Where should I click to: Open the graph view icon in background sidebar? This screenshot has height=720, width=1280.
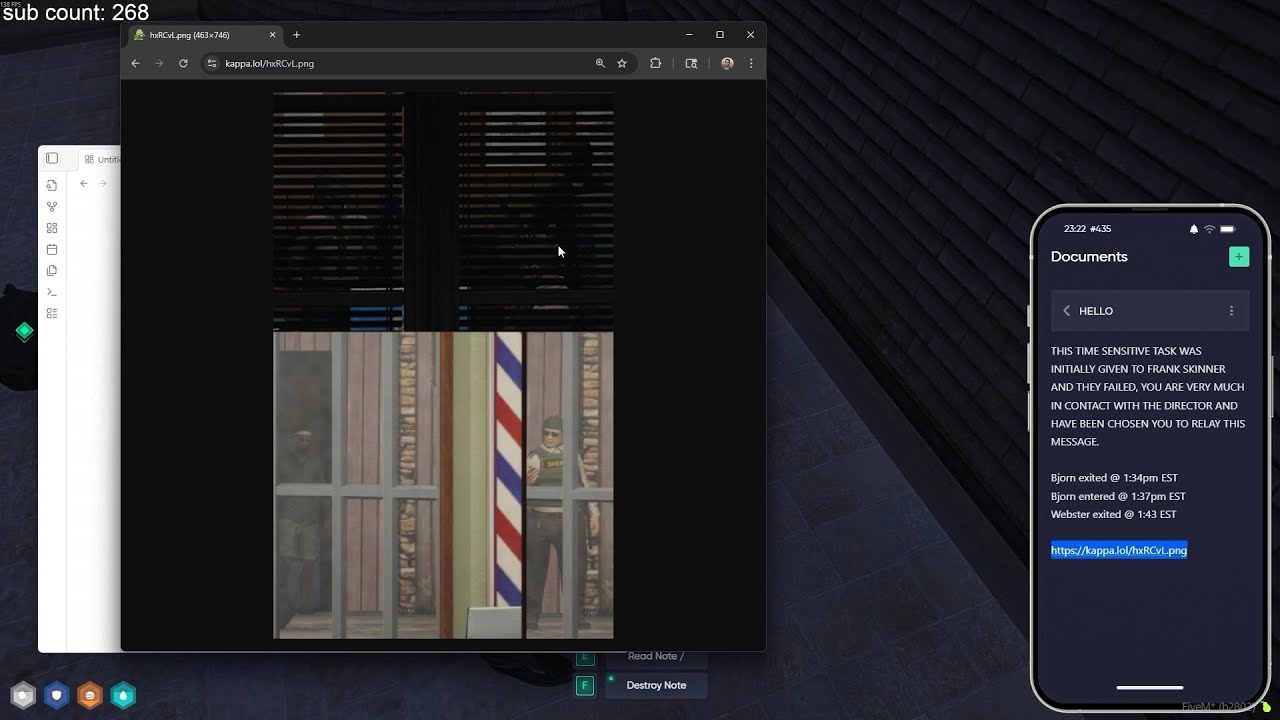click(52, 207)
